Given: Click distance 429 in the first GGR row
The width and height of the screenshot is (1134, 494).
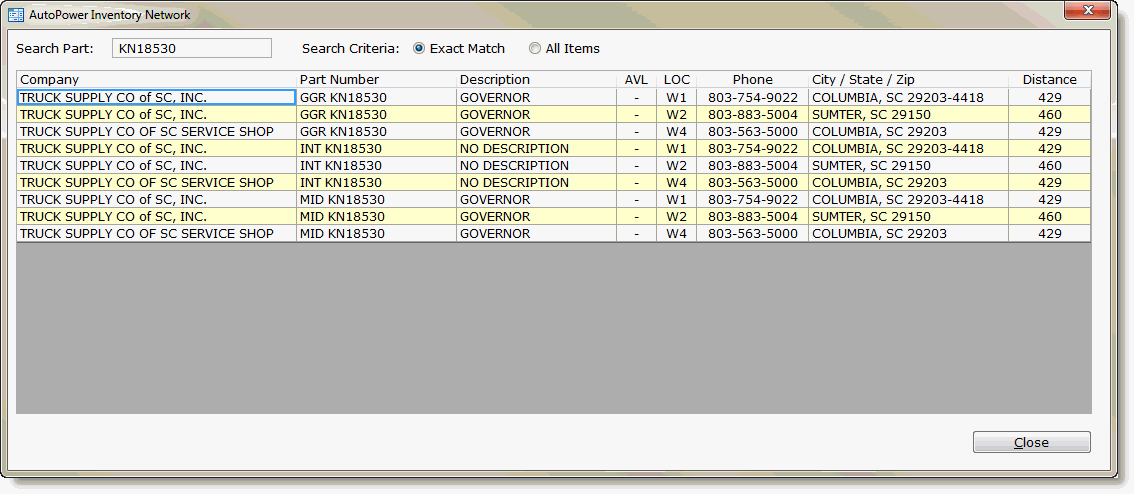Looking at the screenshot, I should click(x=1049, y=98).
